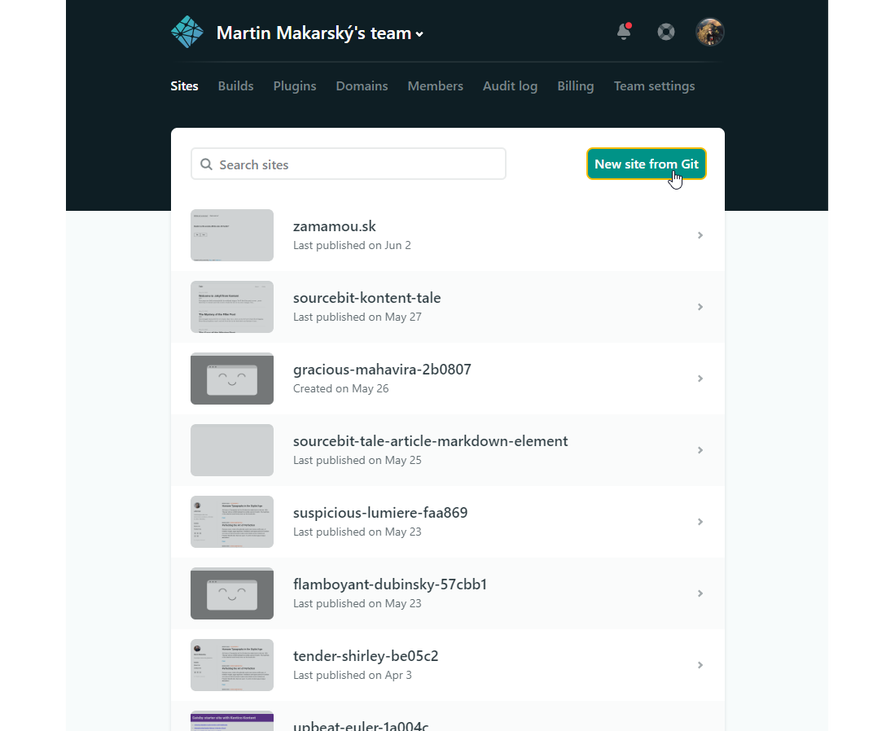Click flamboyant-dubinsky-57cbb1 smiley thumbnail

pyautogui.click(x=232, y=593)
